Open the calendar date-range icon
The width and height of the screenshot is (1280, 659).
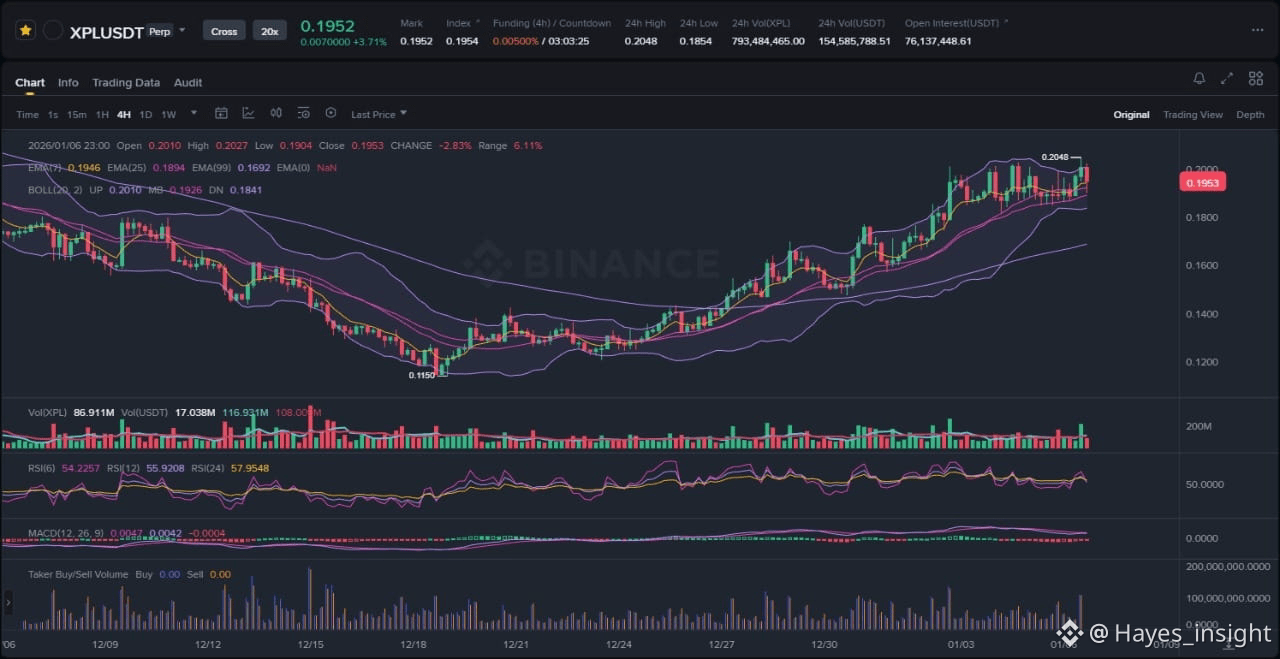tap(221, 114)
